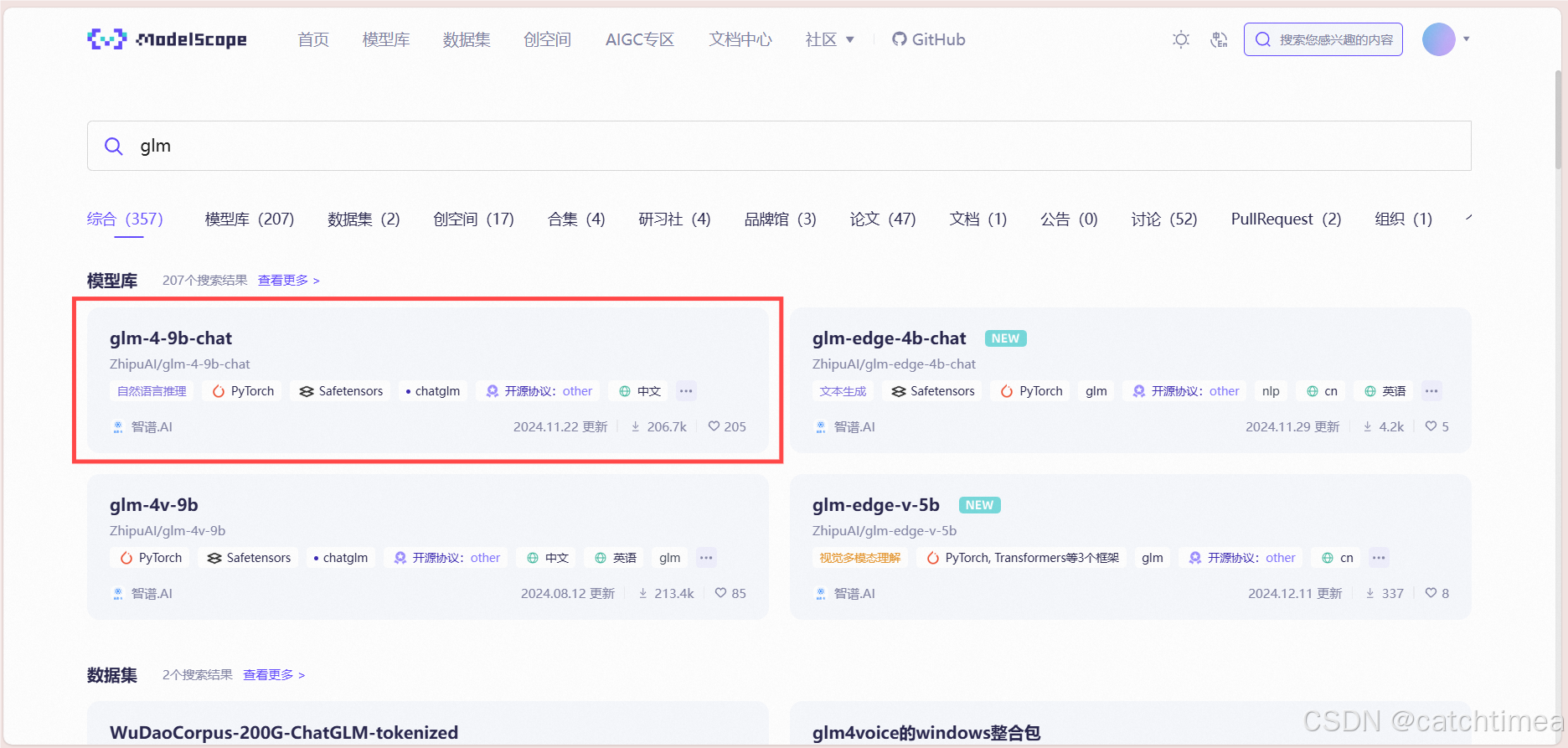This screenshot has height=748, width=1568.
Task: Select the 创空间 (17) tab
Action: tap(473, 219)
